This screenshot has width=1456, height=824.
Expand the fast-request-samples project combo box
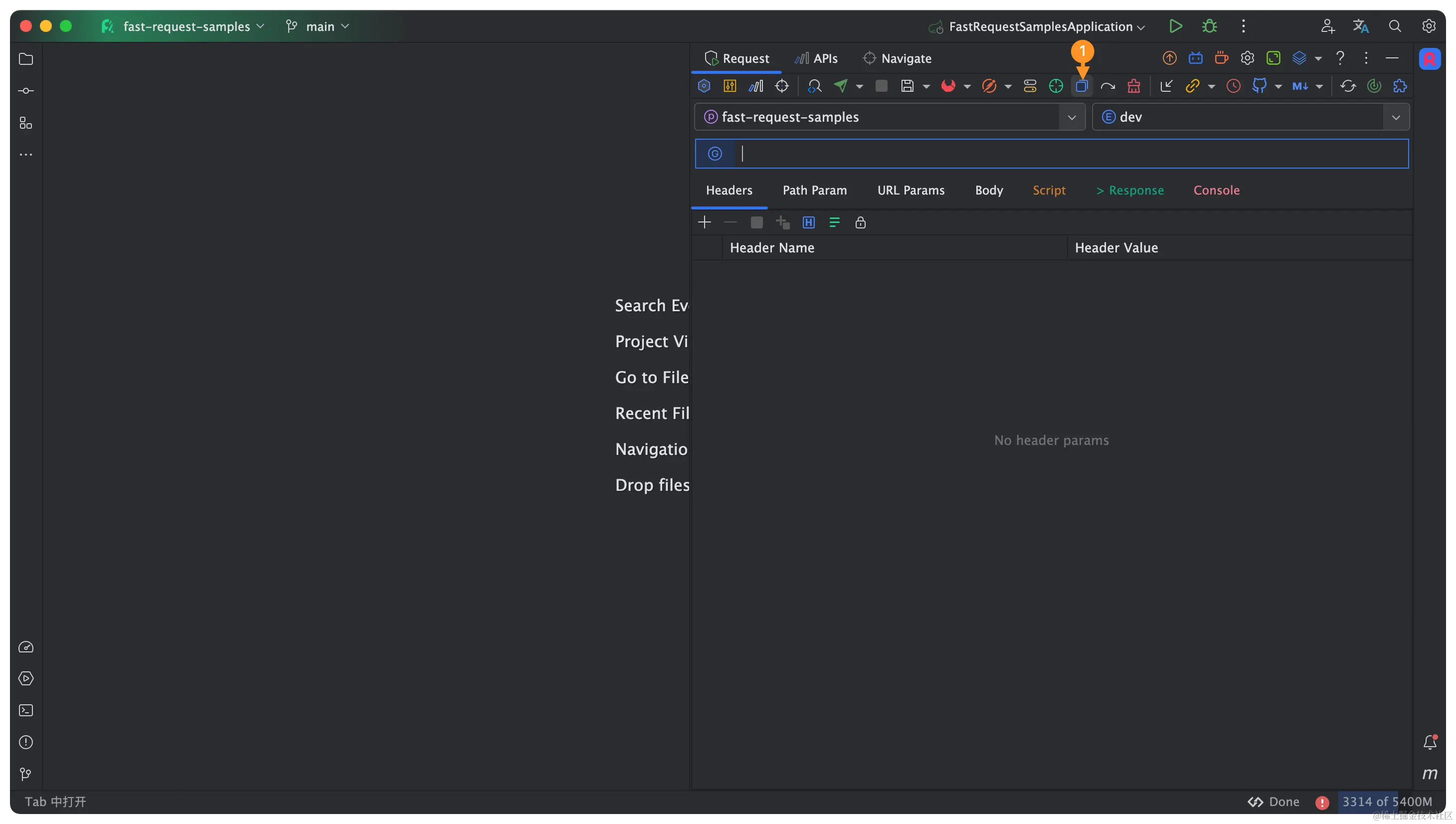click(890, 117)
